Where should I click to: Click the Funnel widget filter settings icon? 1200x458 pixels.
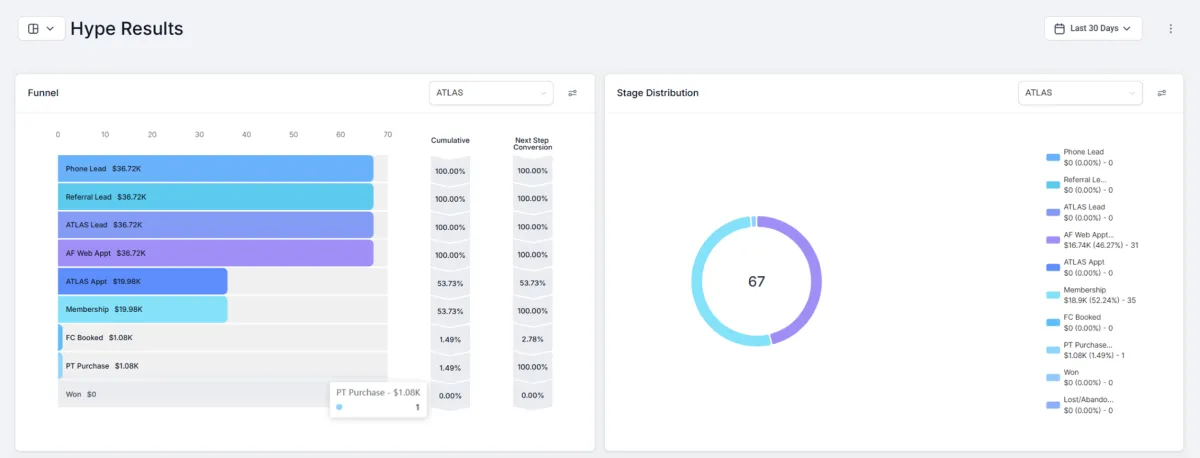573,93
